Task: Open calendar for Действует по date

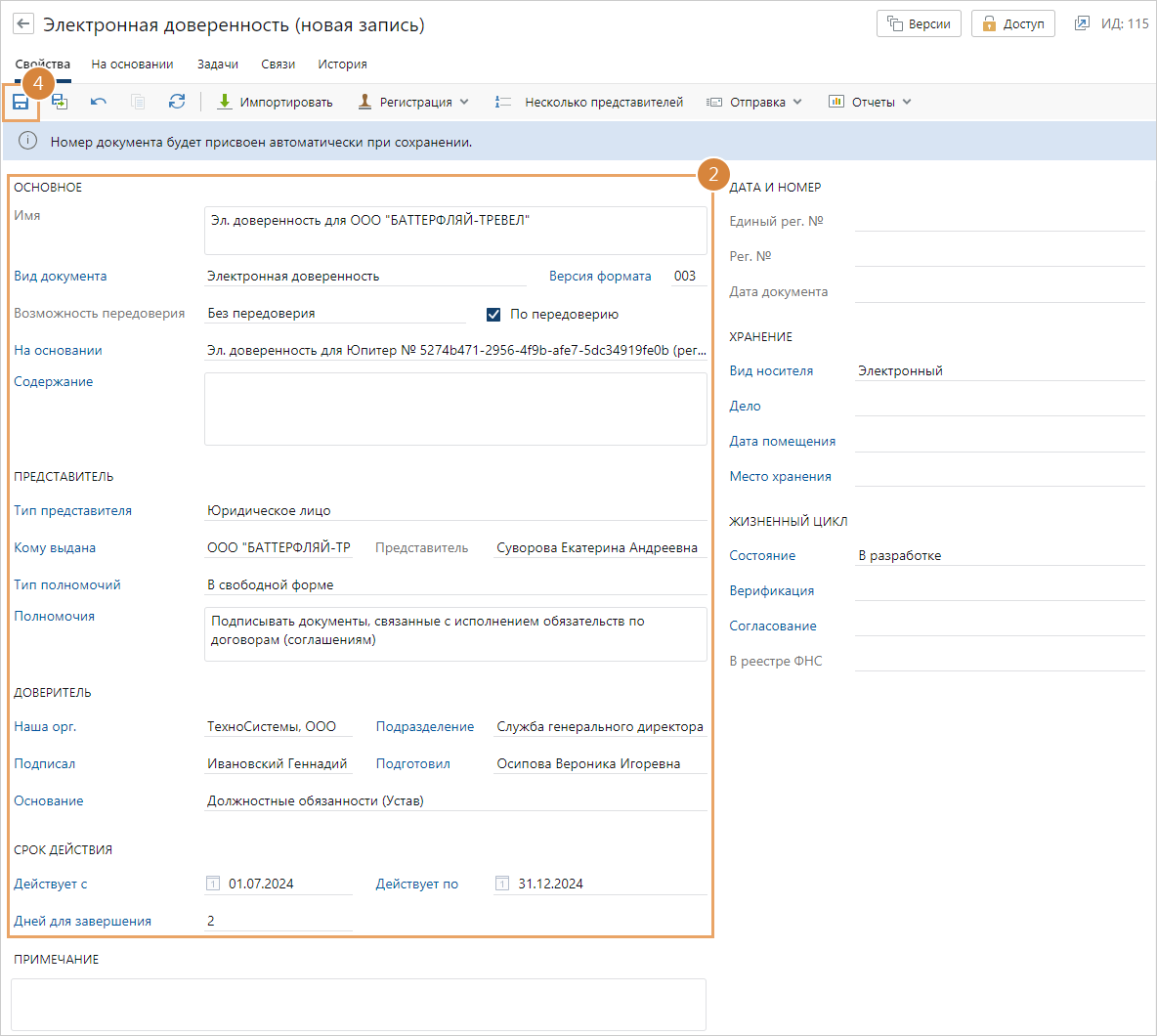Action: tap(502, 884)
